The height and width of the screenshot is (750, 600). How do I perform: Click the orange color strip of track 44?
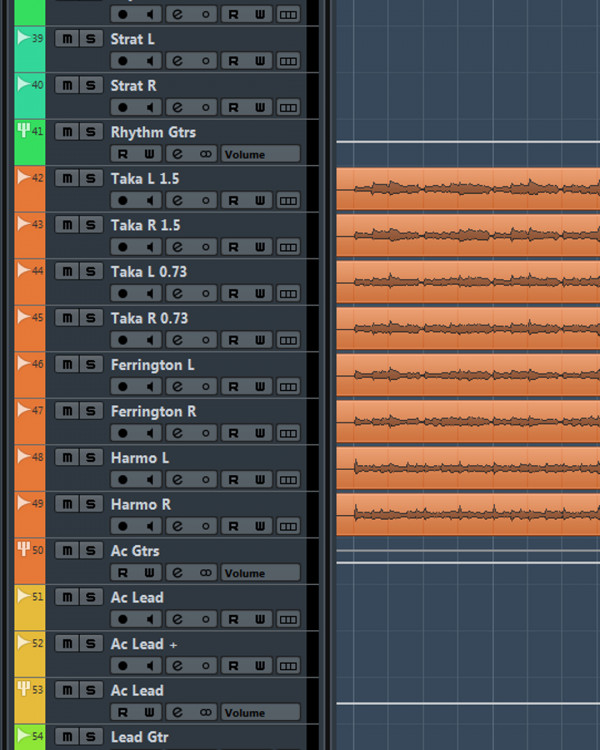30,282
